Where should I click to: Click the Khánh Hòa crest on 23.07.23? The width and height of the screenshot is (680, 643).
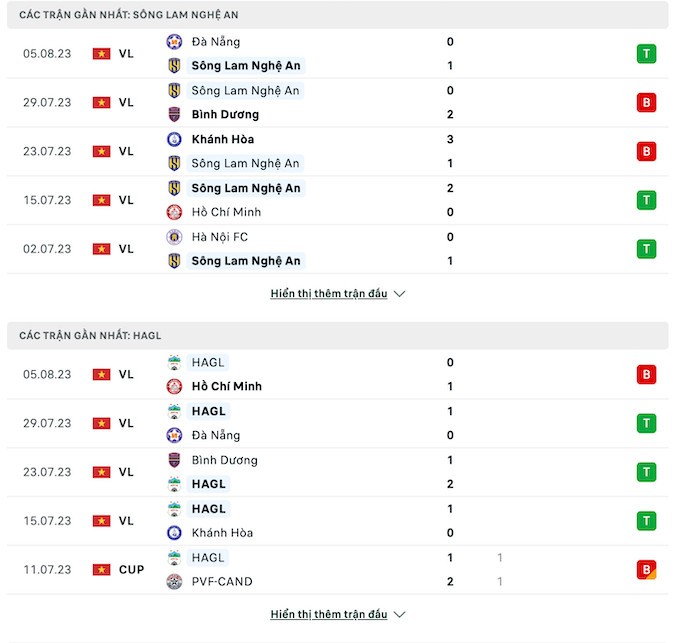174,139
